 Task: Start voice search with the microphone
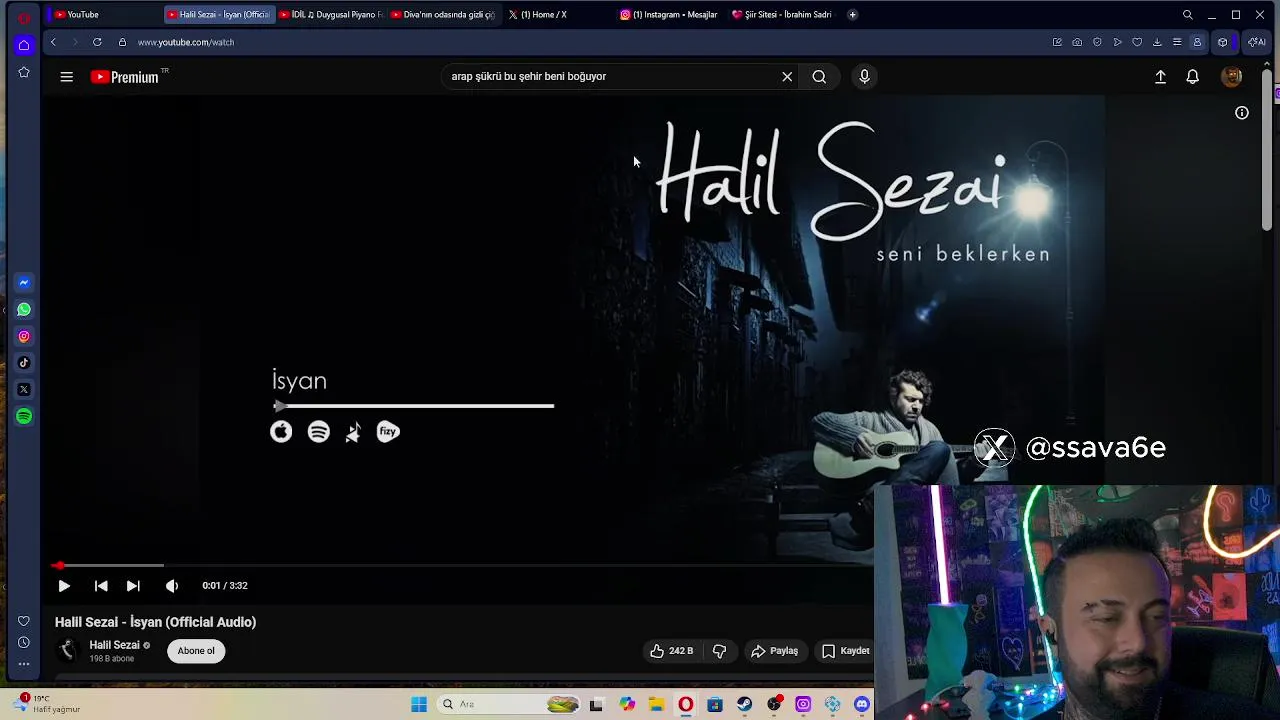[x=865, y=76]
